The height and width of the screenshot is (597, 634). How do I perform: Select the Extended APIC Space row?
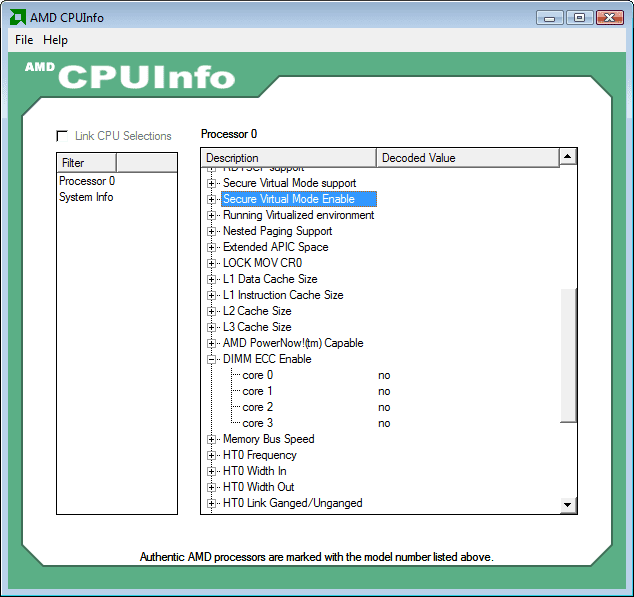[275, 247]
